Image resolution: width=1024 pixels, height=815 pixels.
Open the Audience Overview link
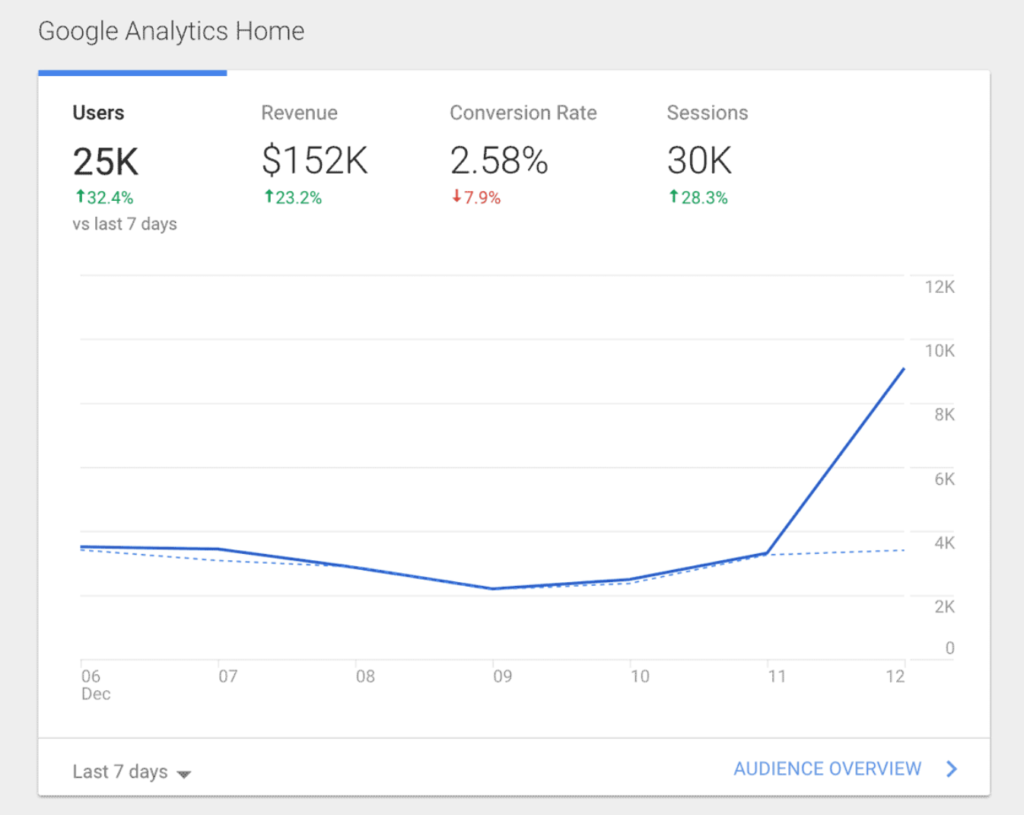827,769
